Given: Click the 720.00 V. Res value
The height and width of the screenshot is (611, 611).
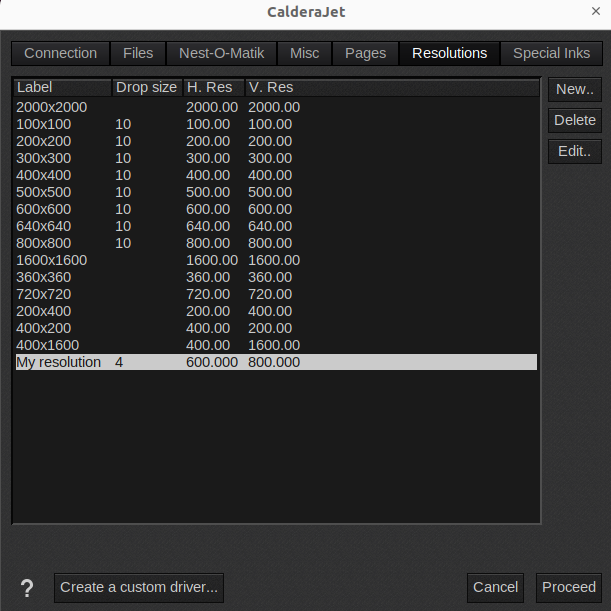Looking at the screenshot, I should pyautogui.click(x=270, y=294).
